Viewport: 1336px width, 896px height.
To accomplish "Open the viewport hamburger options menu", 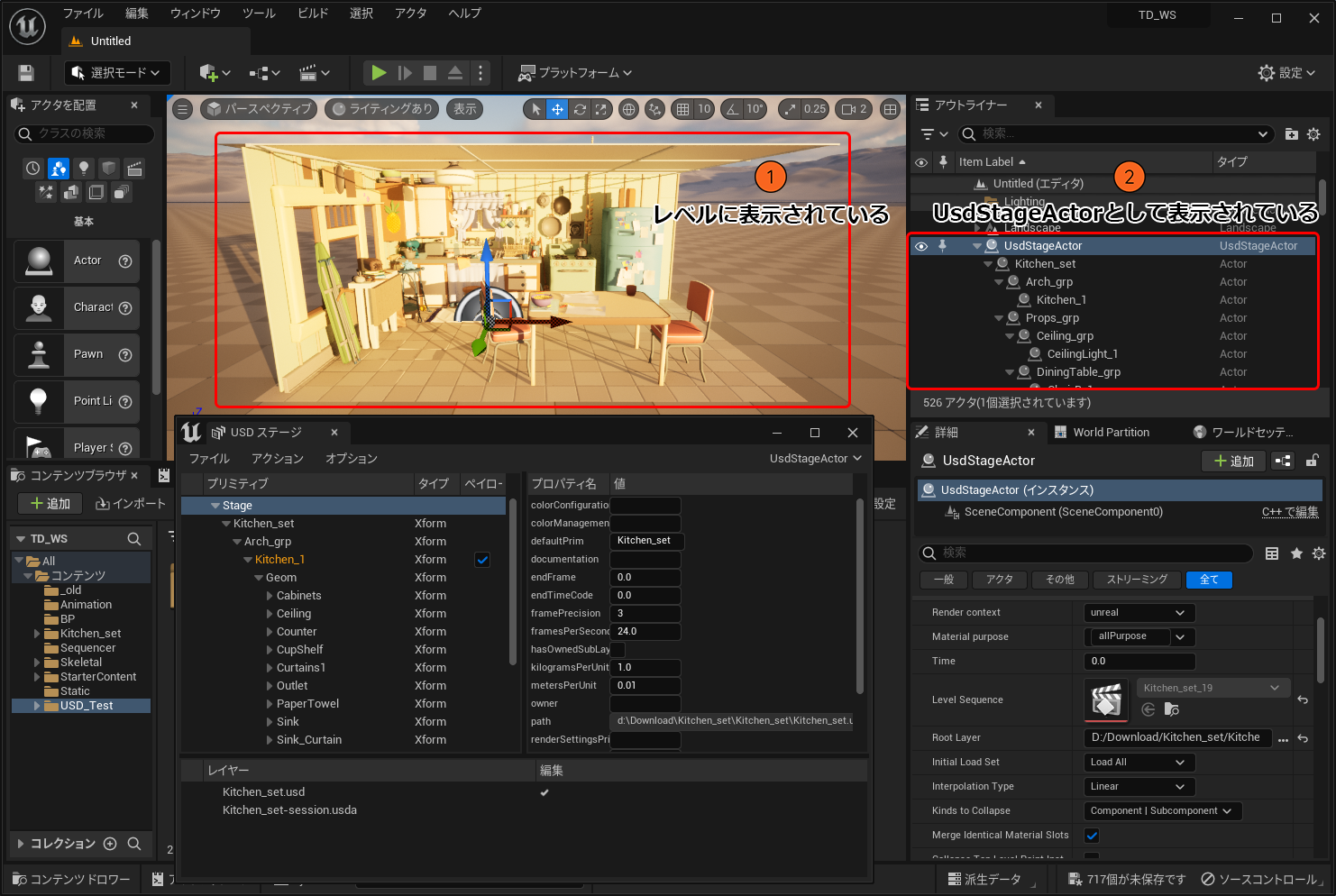I will point(183,109).
